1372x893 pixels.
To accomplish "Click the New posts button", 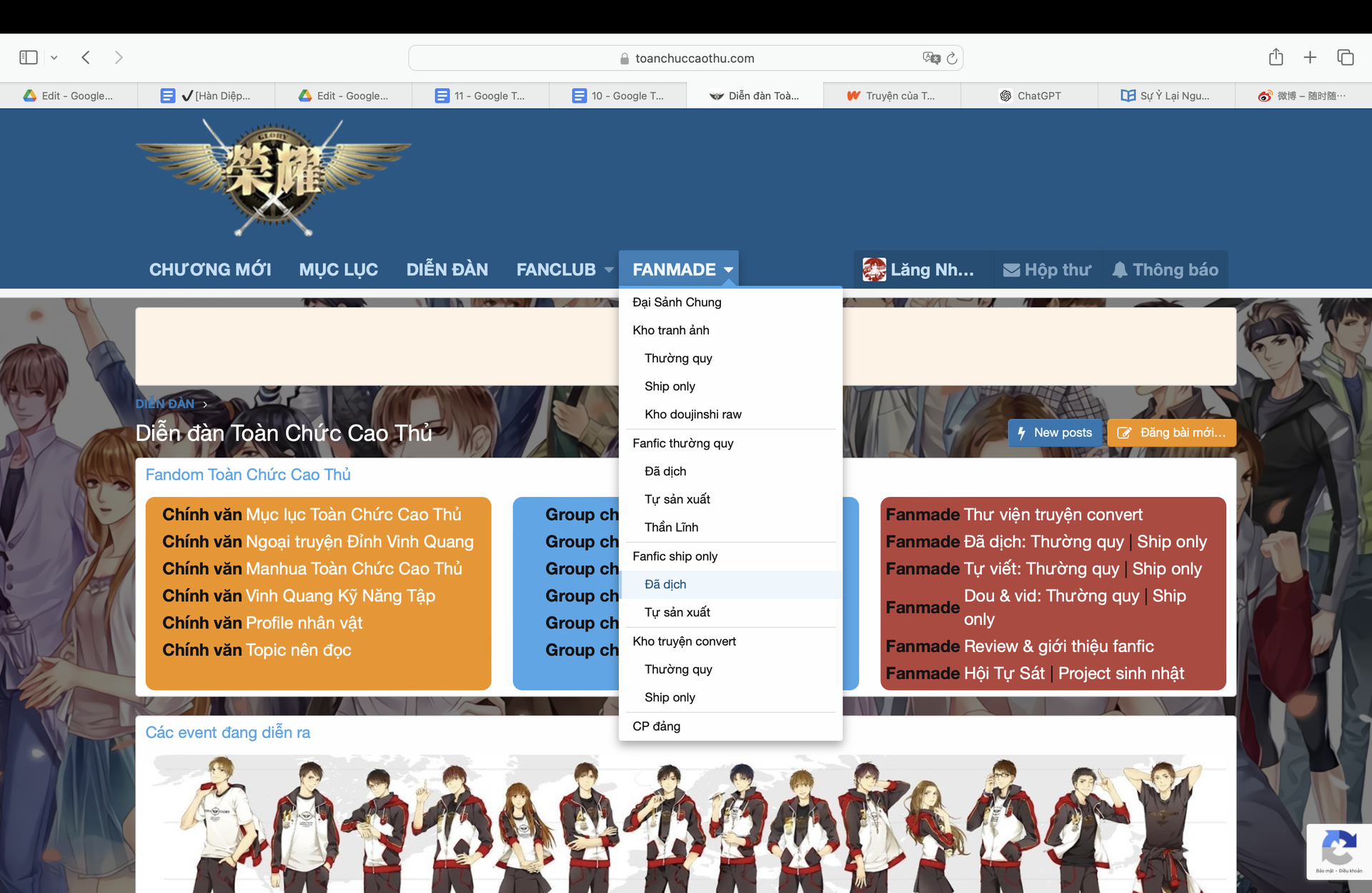I will (x=1055, y=433).
